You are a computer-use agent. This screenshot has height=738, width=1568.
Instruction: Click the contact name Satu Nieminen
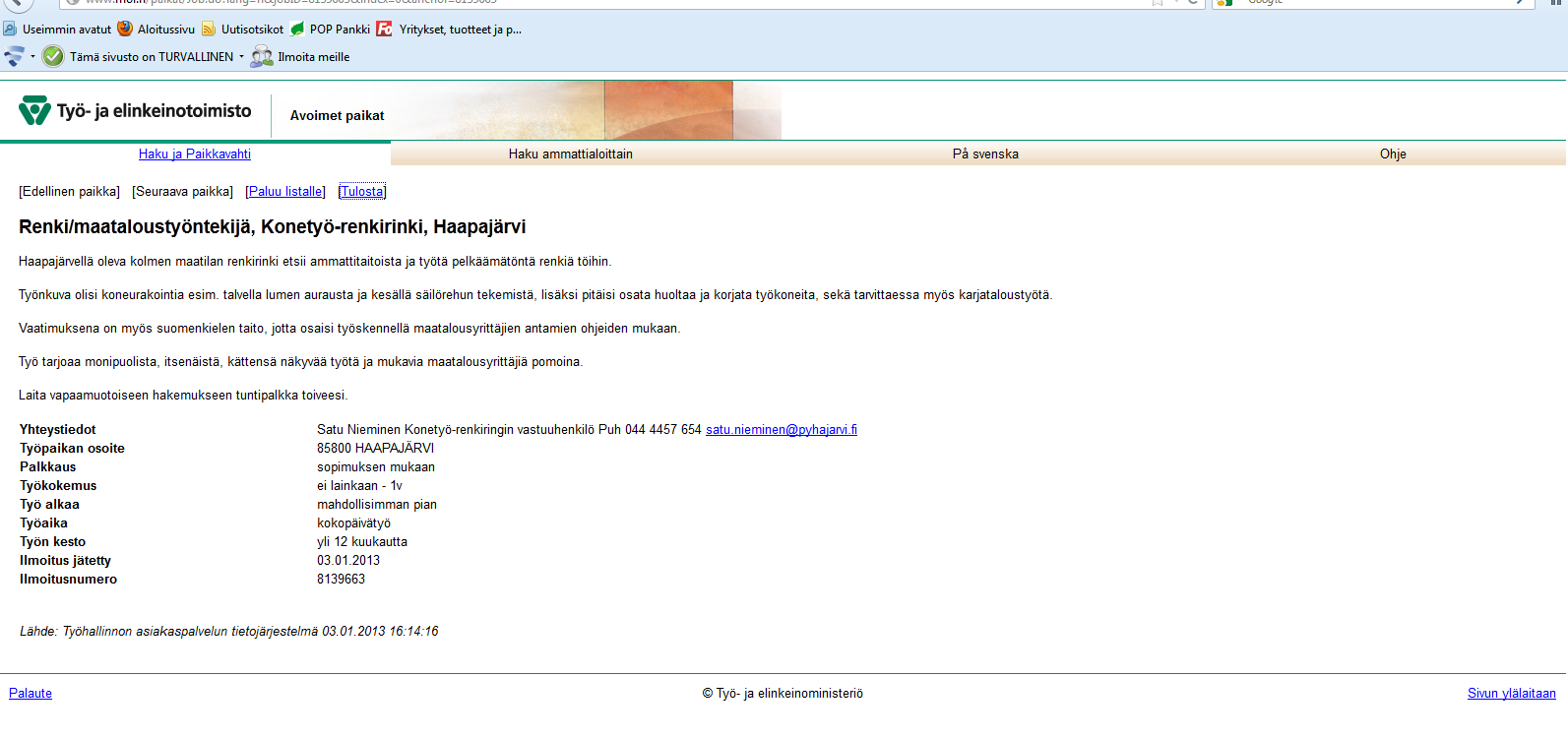[x=358, y=430]
